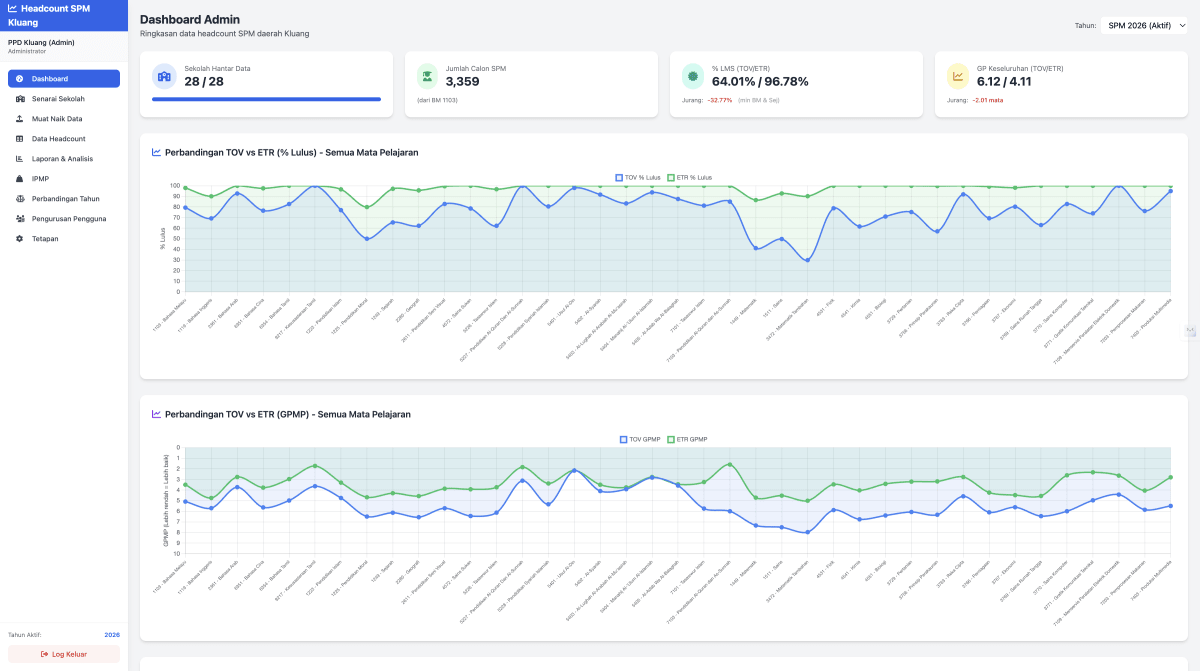
Task: Click the Senarai Sekolah school icon
Action: coord(20,99)
